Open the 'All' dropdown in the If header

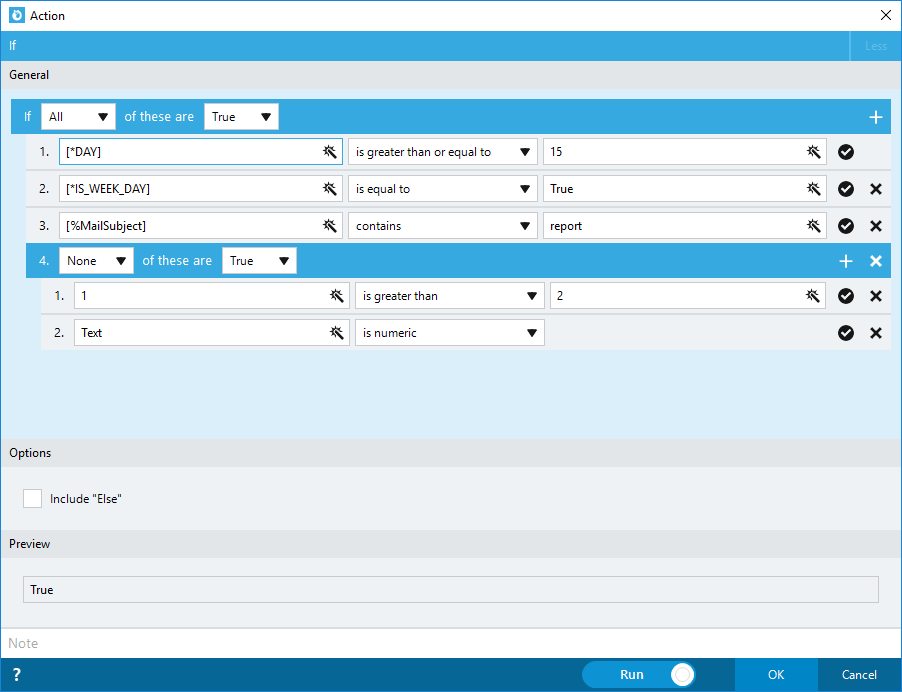click(x=78, y=116)
